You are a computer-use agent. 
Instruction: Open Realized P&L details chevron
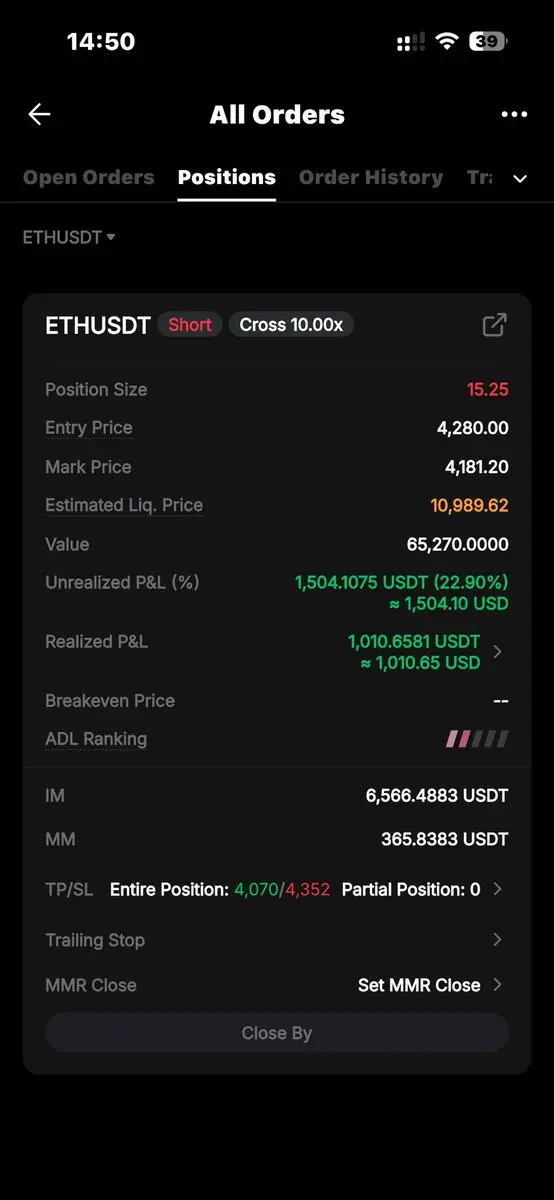pos(497,652)
